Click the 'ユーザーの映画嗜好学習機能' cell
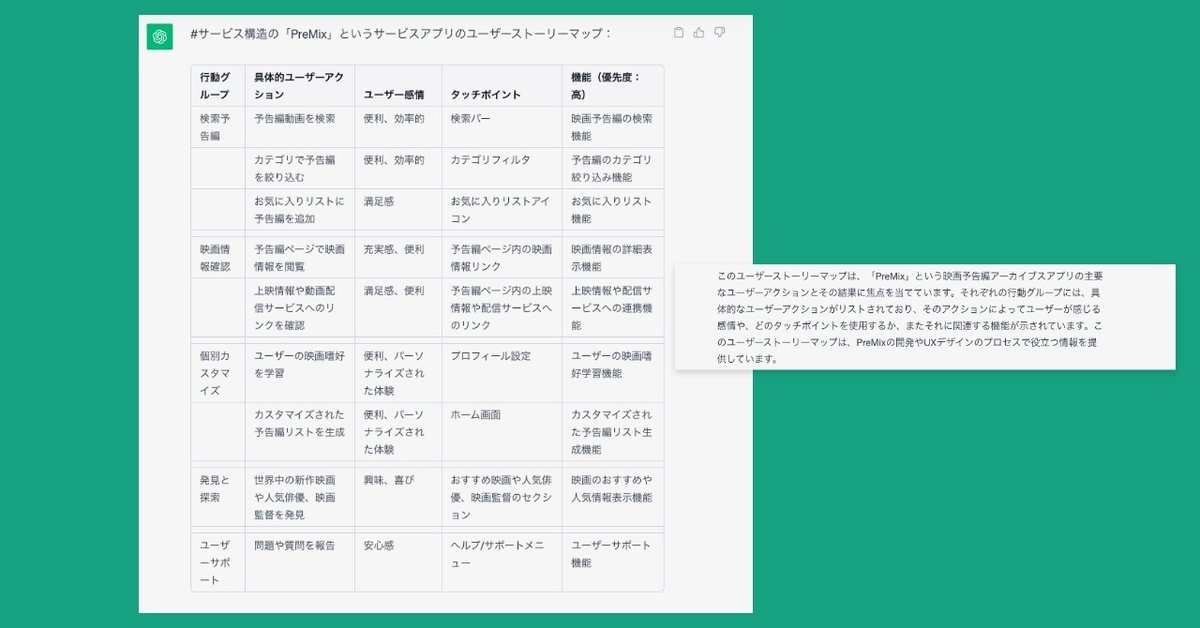Screen dimensions: 1200x628 (x=612, y=373)
